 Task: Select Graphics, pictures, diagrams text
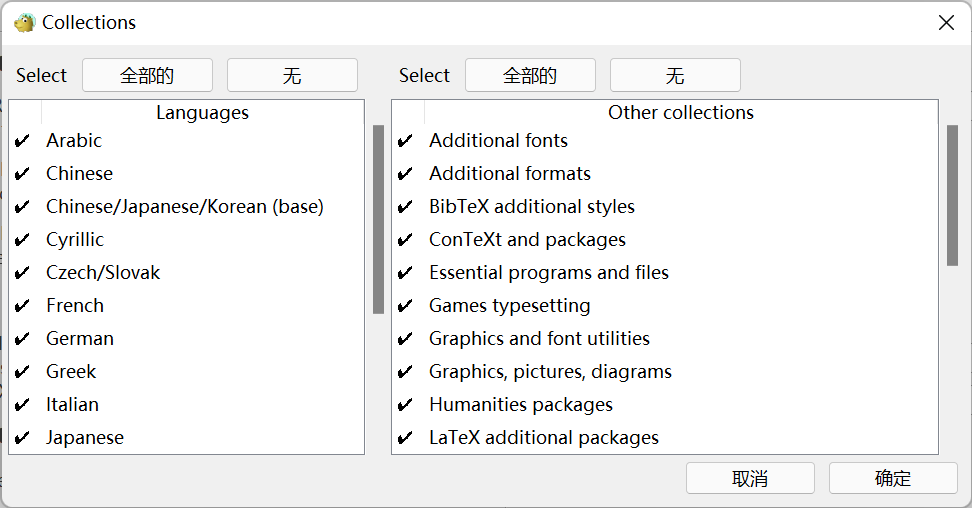click(550, 372)
